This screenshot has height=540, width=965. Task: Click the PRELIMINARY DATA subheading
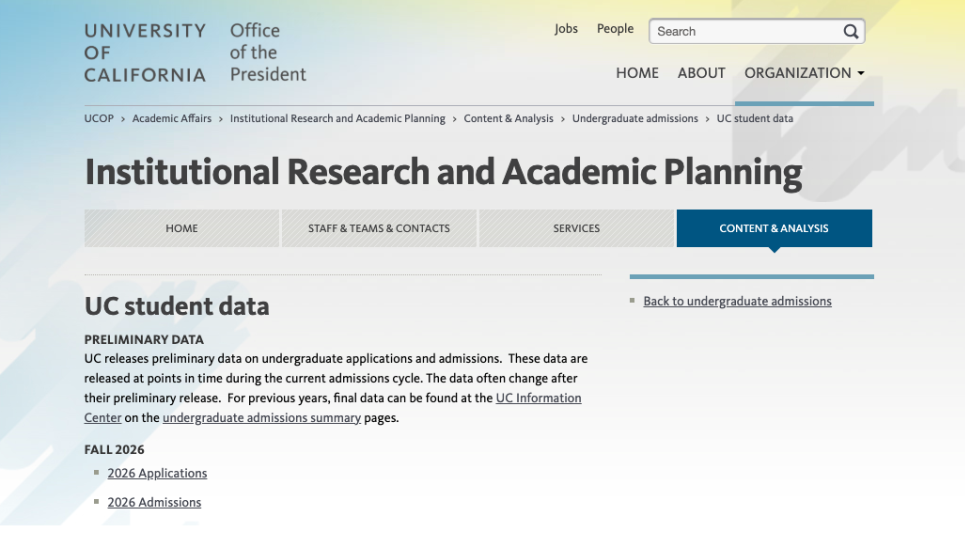(144, 339)
